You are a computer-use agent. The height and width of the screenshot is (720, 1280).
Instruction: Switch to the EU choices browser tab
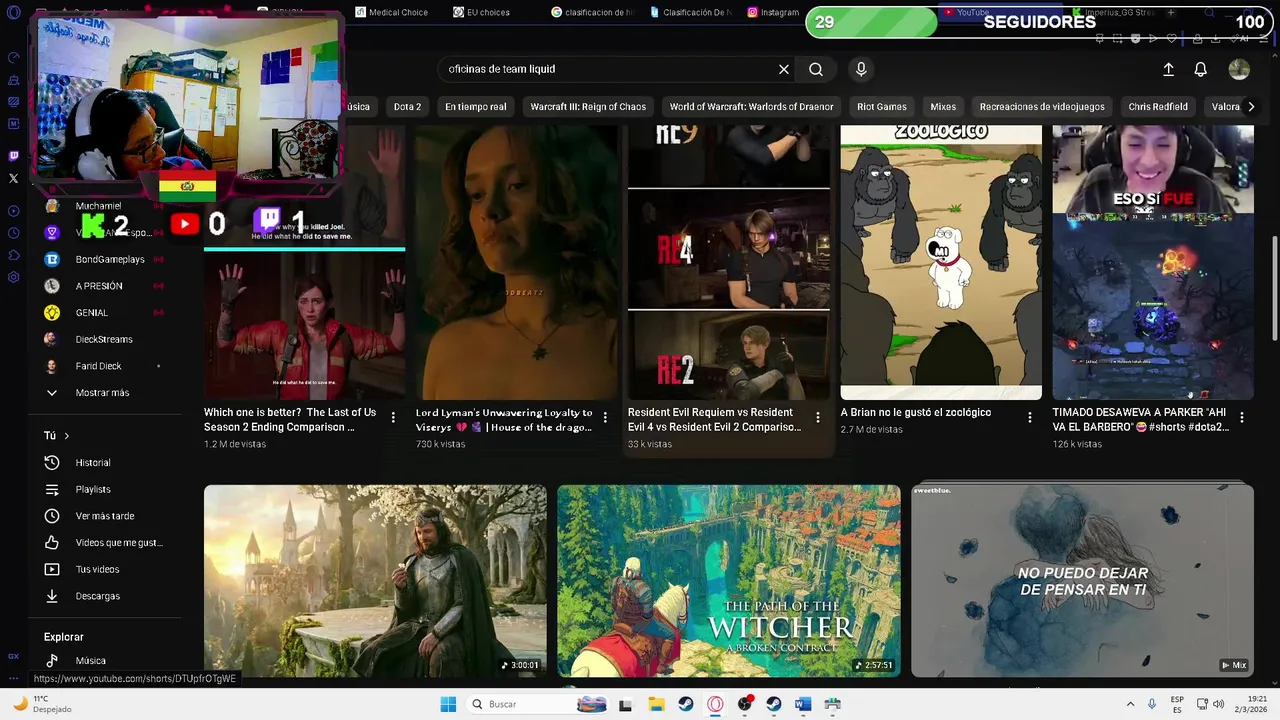click(482, 12)
